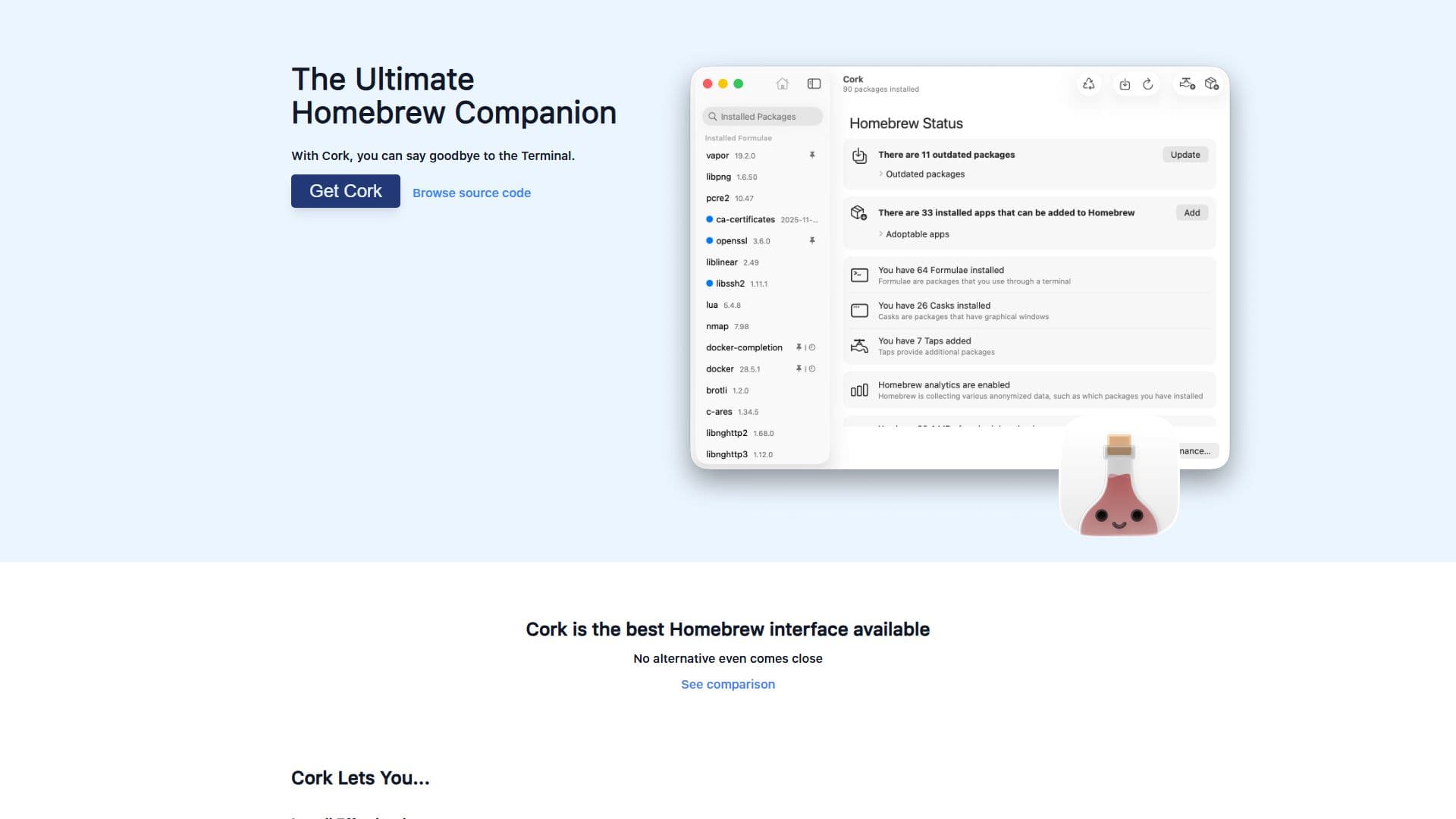Click the upgrade packages download icon
1456x819 pixels.
pos(1125,84)
